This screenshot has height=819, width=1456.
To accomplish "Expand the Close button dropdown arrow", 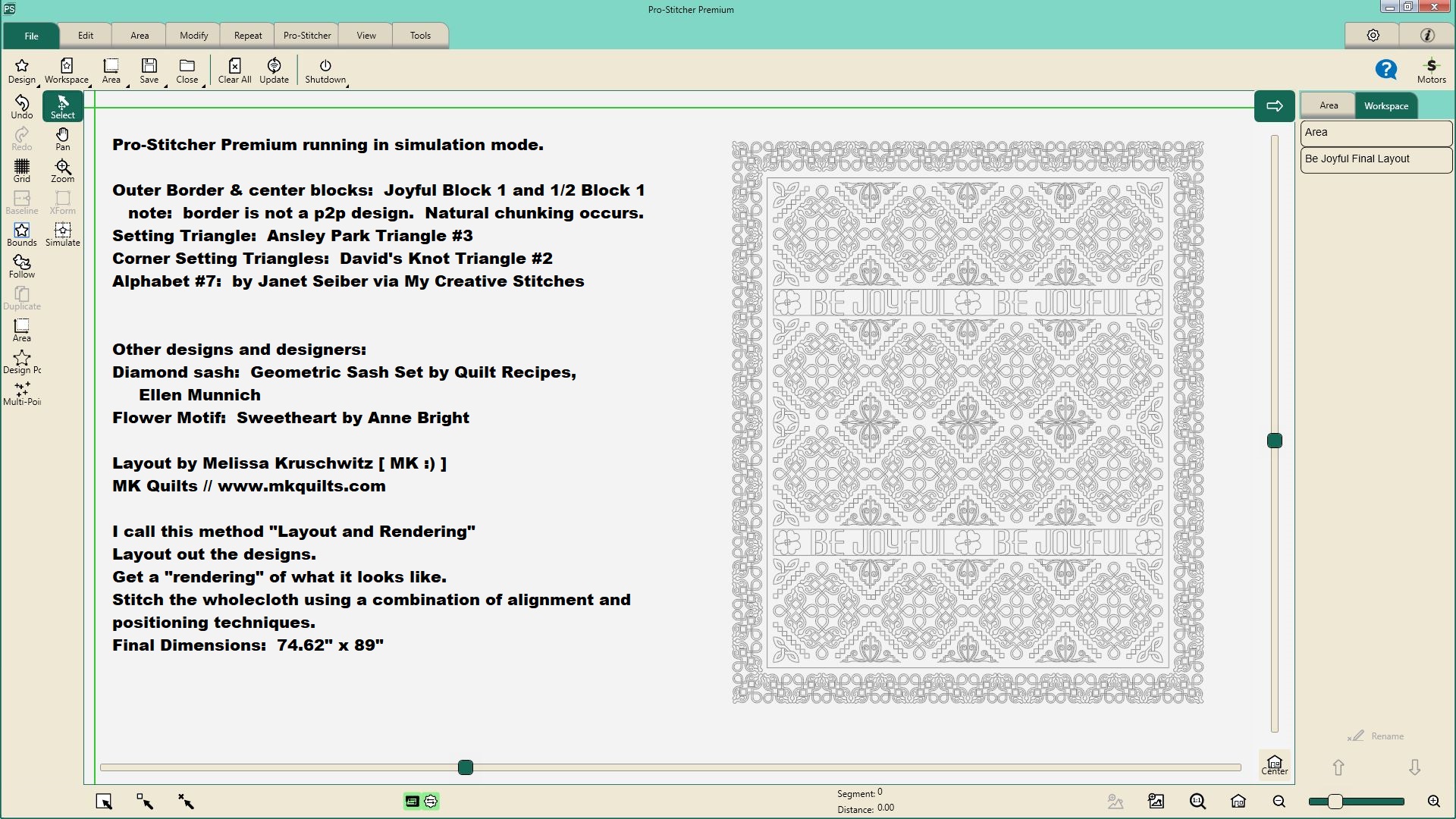I will pos(203,86).
